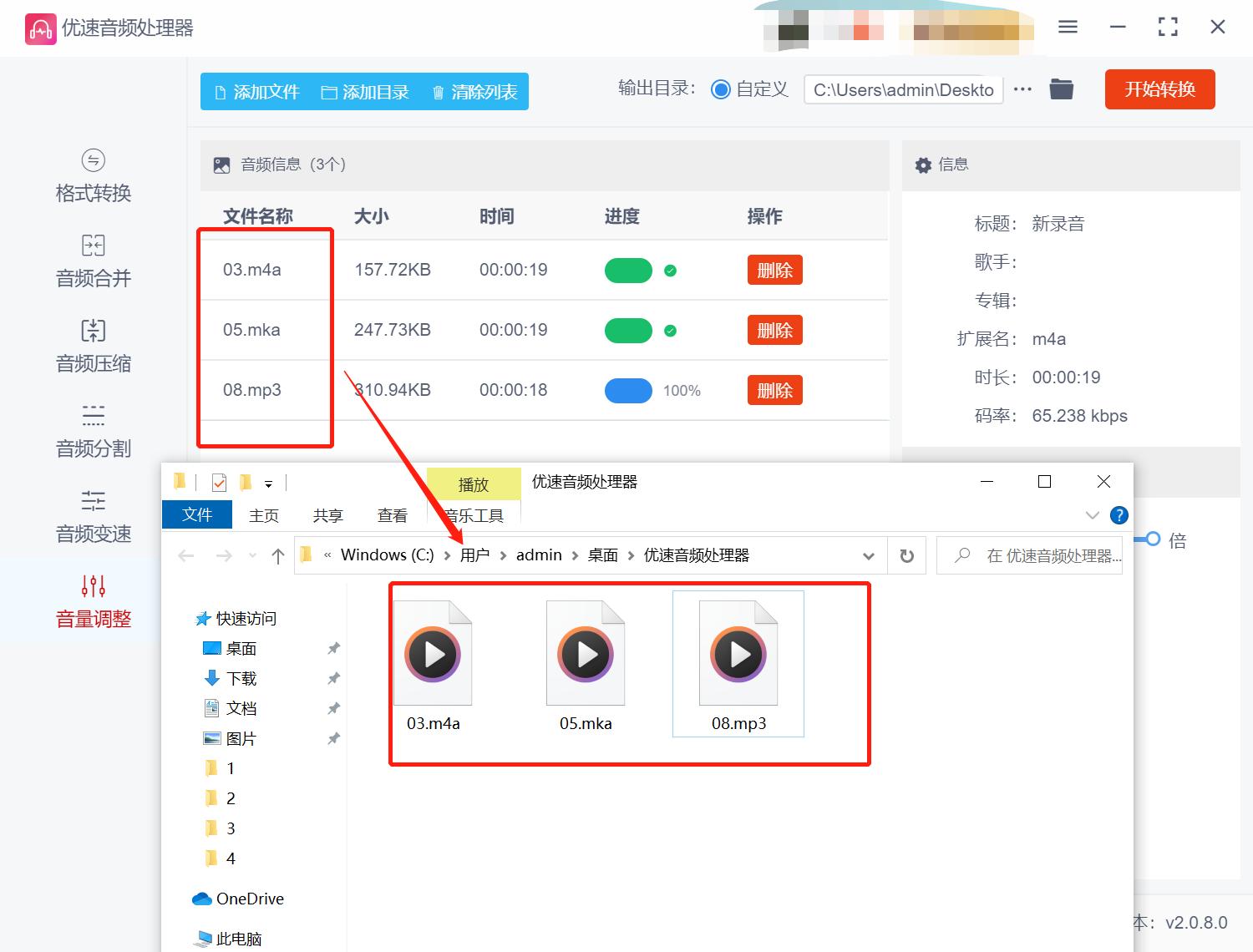Open the 主页 tab in Explorer
Viewport: 1253px width, 952px height.
click(x=263, y=515)
